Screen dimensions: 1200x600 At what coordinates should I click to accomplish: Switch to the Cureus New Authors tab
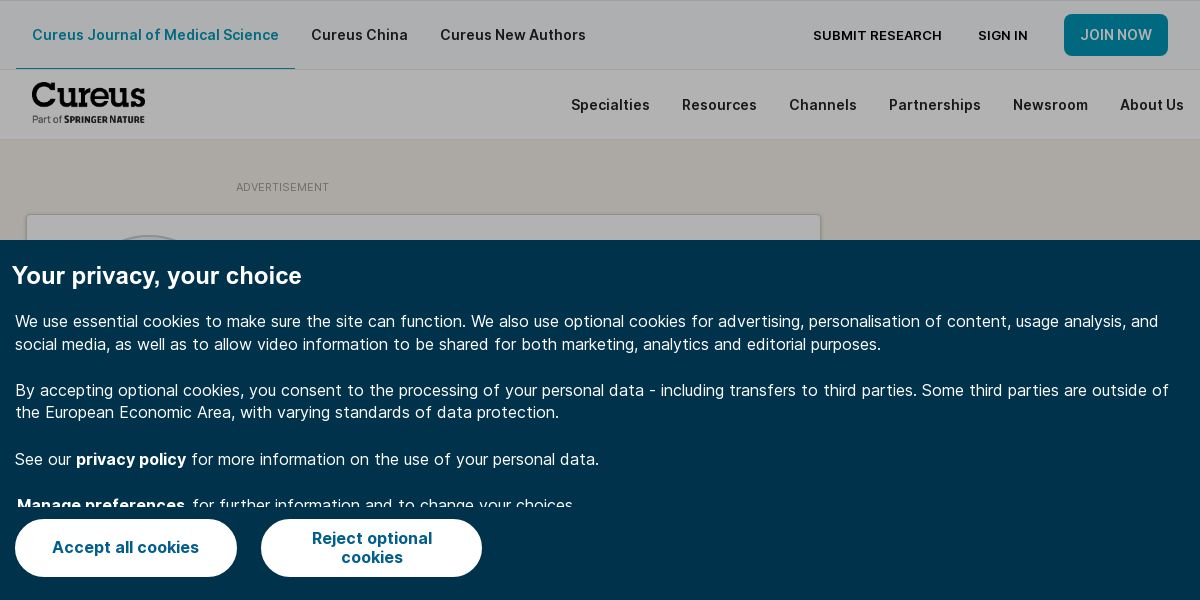pos(513,35)
